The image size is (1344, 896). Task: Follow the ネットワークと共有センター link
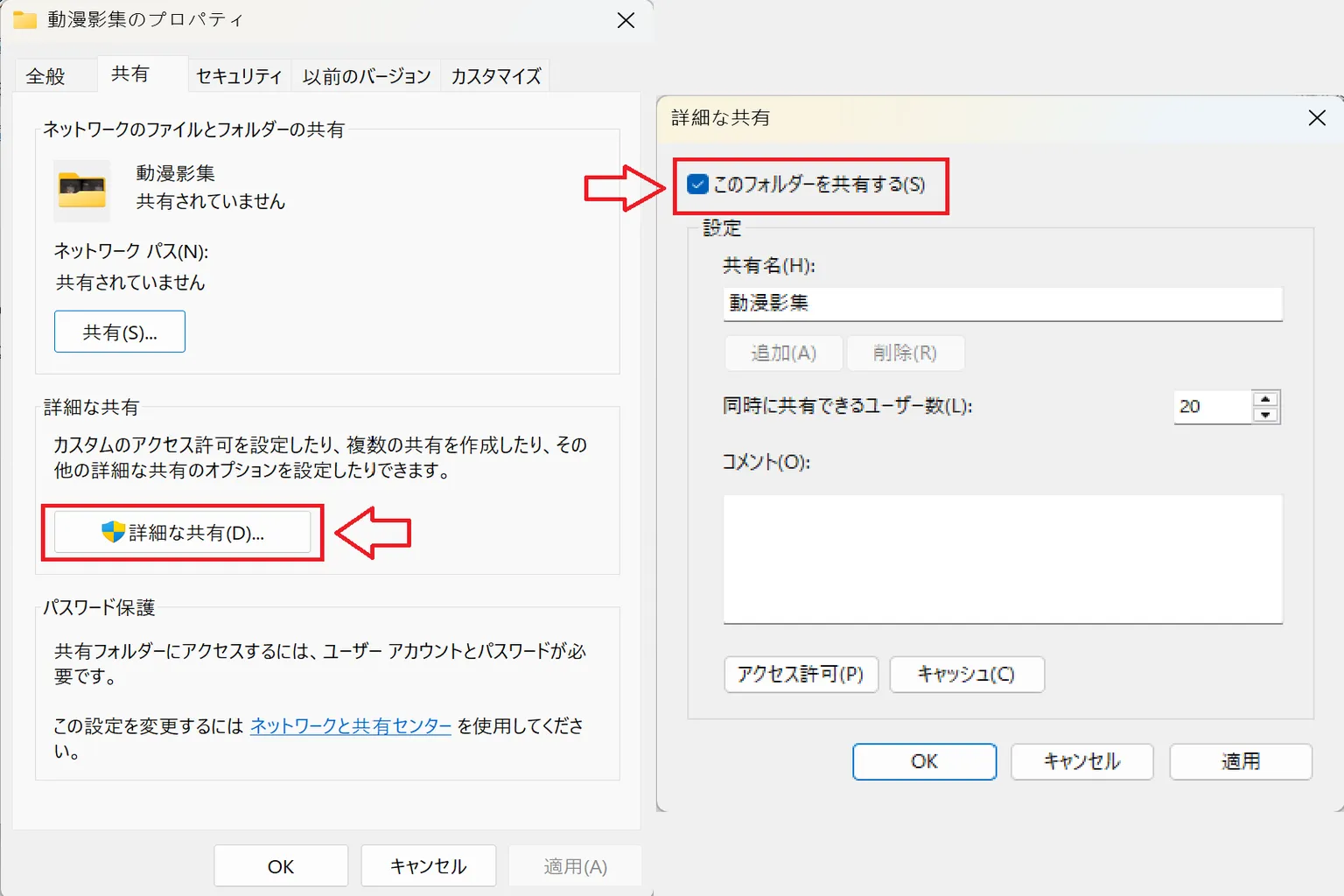(x=351, y=725)
